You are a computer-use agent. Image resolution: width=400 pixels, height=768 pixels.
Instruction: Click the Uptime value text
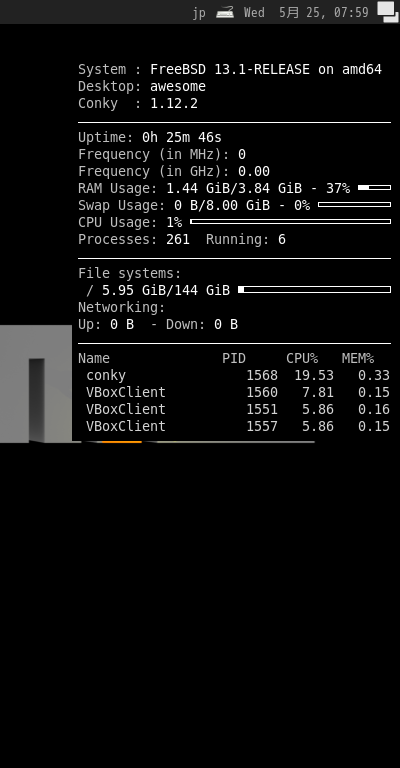click(182, 138)
